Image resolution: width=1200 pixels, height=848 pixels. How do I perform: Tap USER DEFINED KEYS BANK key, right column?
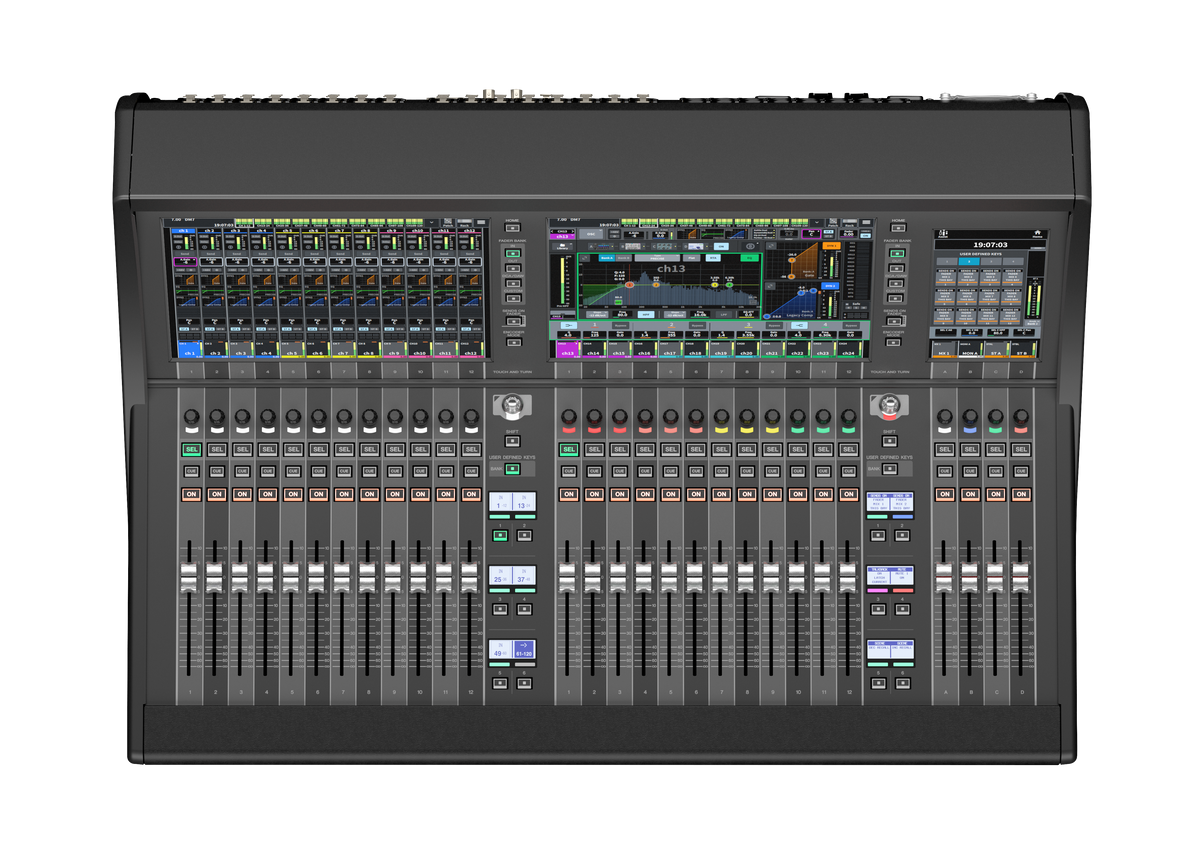(x=889, y=469)
